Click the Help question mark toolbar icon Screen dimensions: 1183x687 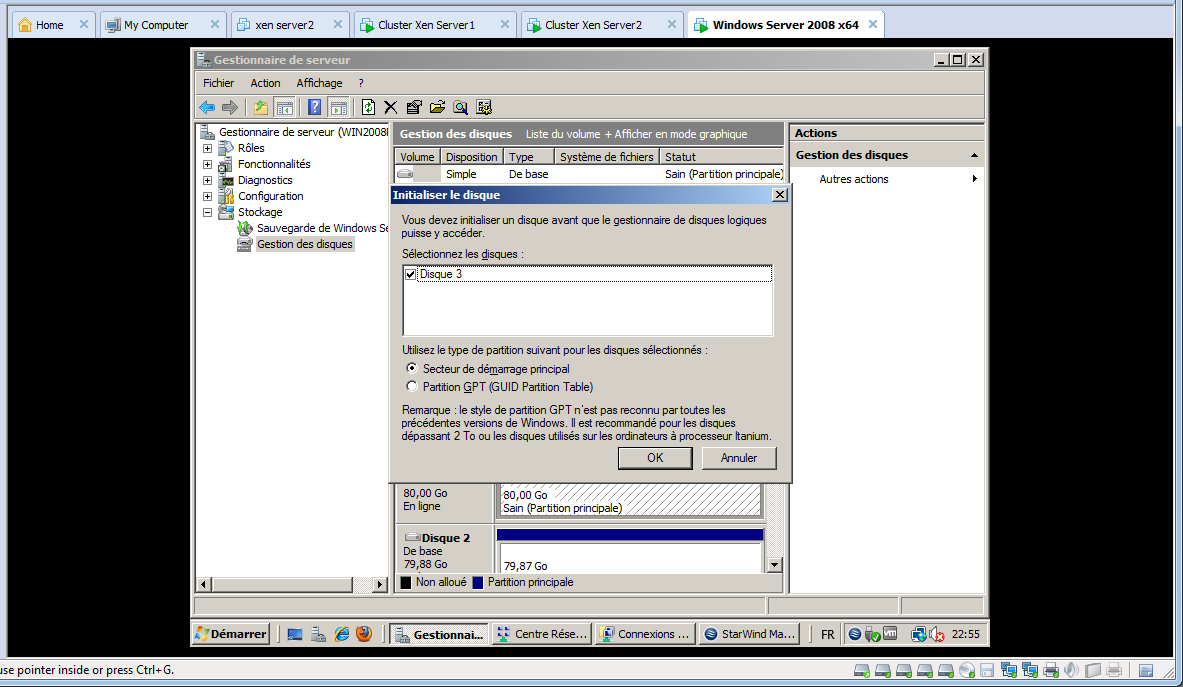314,107
